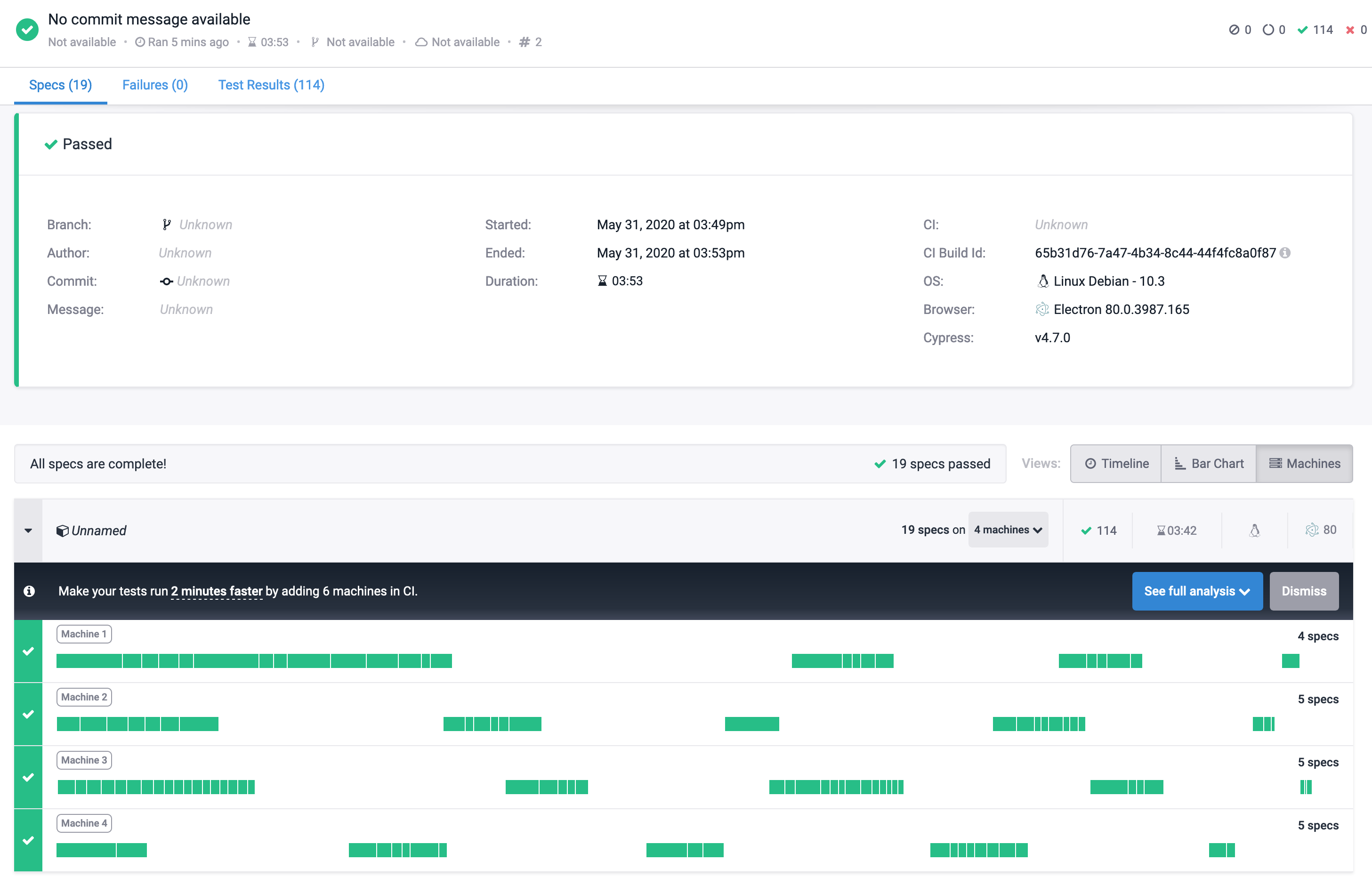Click the 2 minutes faster link
The height and width of the screenshot is (885, 1372).
pos(217,591)
